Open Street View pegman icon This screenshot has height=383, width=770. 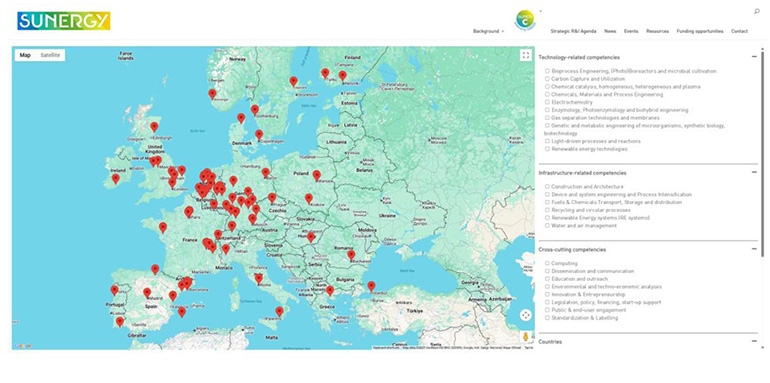coord(525,337)
